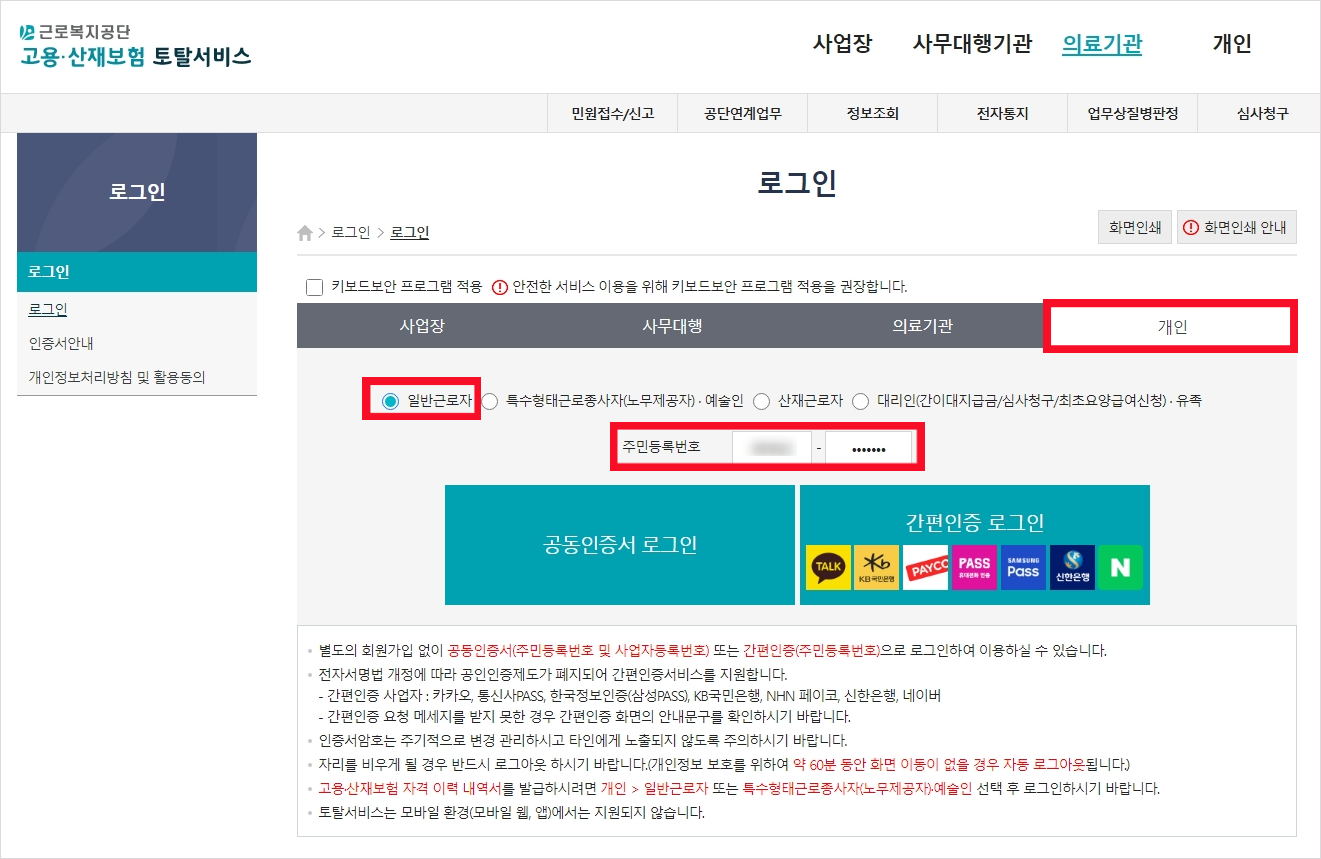Click the teal 로그인 sidebar header
The height and width of the screenshot is (859, 1321).
click(137, 272)
